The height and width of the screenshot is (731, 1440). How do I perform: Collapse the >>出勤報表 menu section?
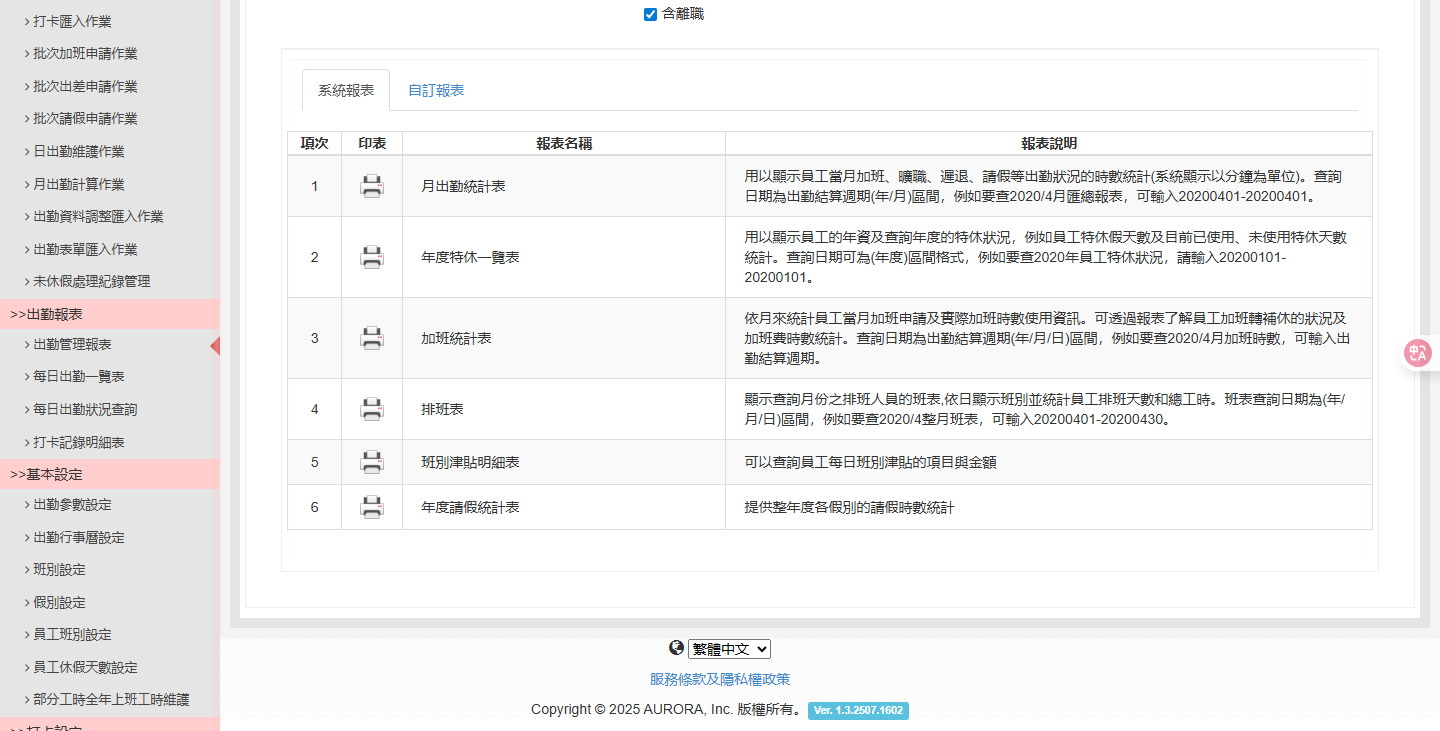[x=110, y=314]
